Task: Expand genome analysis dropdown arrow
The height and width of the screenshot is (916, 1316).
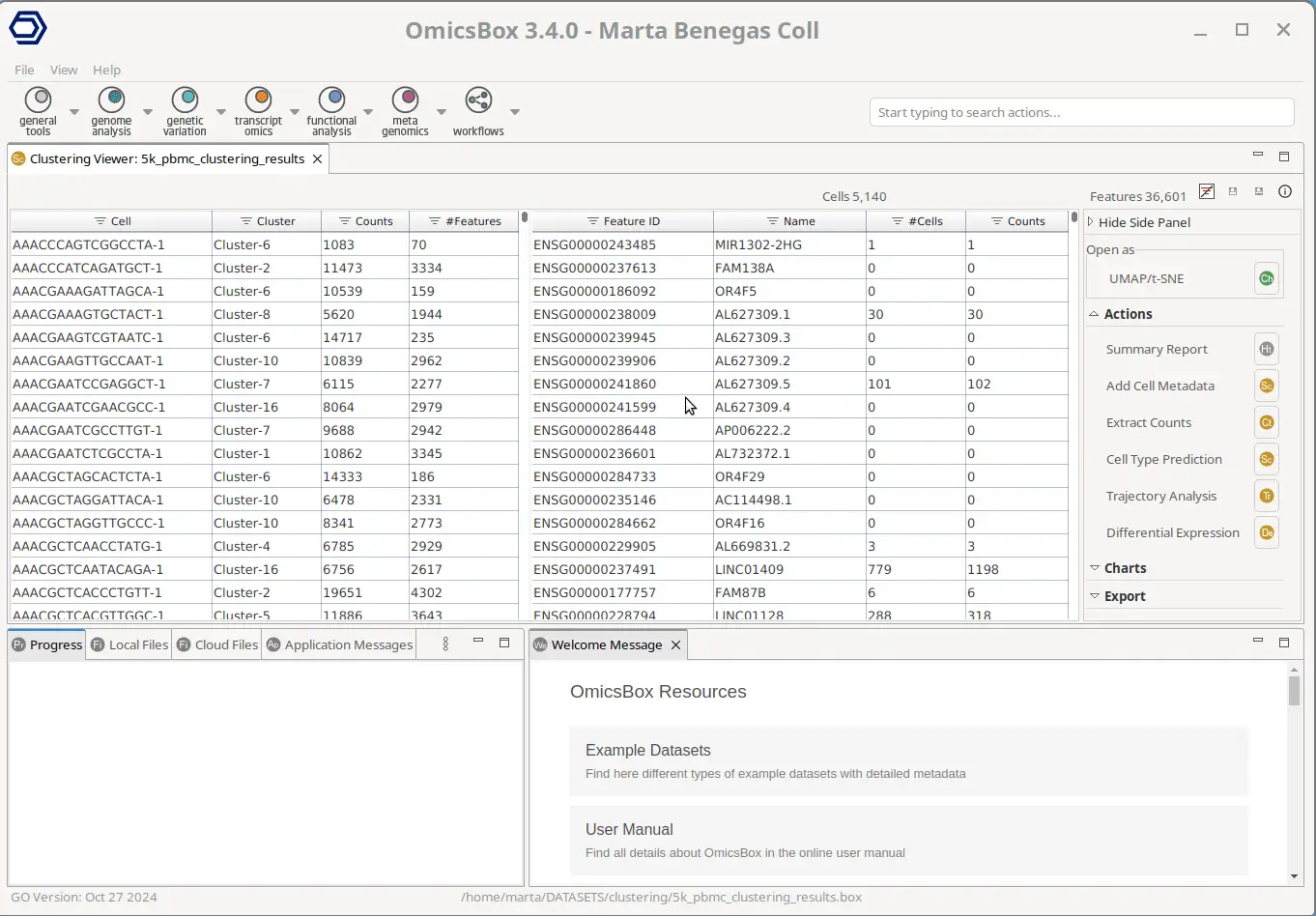Action: 147,111
